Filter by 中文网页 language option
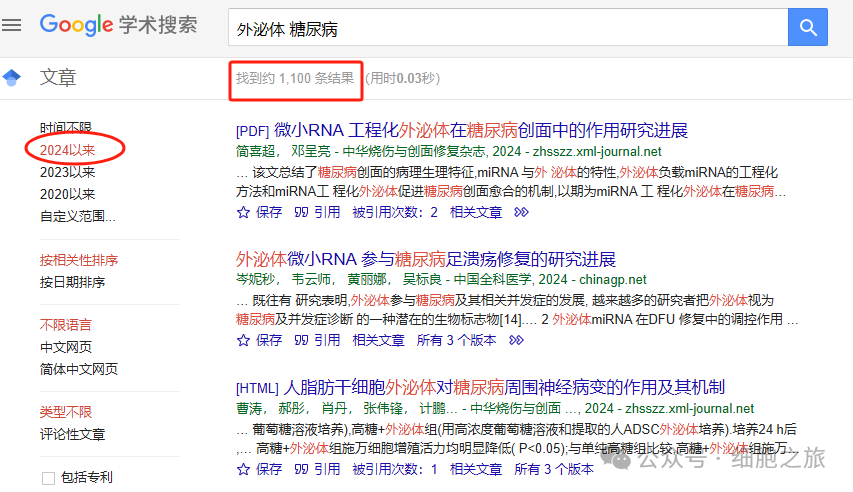The image size is (853, 492). [x=66, y=347]
